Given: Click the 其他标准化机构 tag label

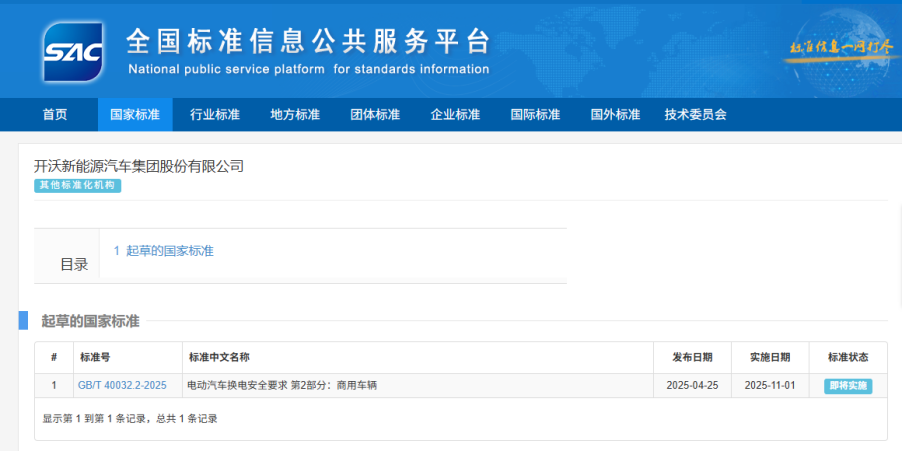Looking at the screenshot, I should coord(78,185).
